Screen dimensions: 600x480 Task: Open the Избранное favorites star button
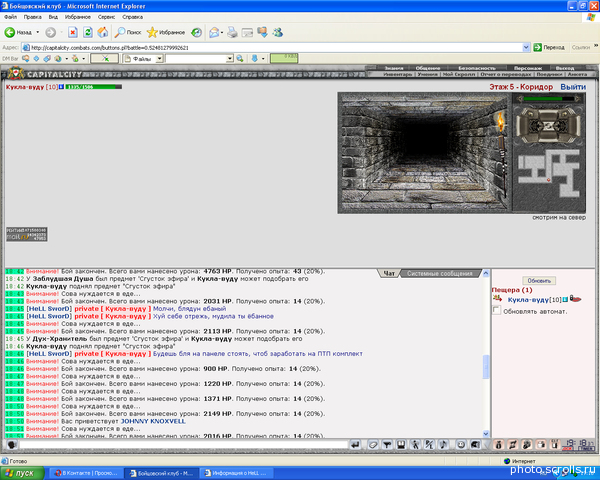[x=166, y=32]
